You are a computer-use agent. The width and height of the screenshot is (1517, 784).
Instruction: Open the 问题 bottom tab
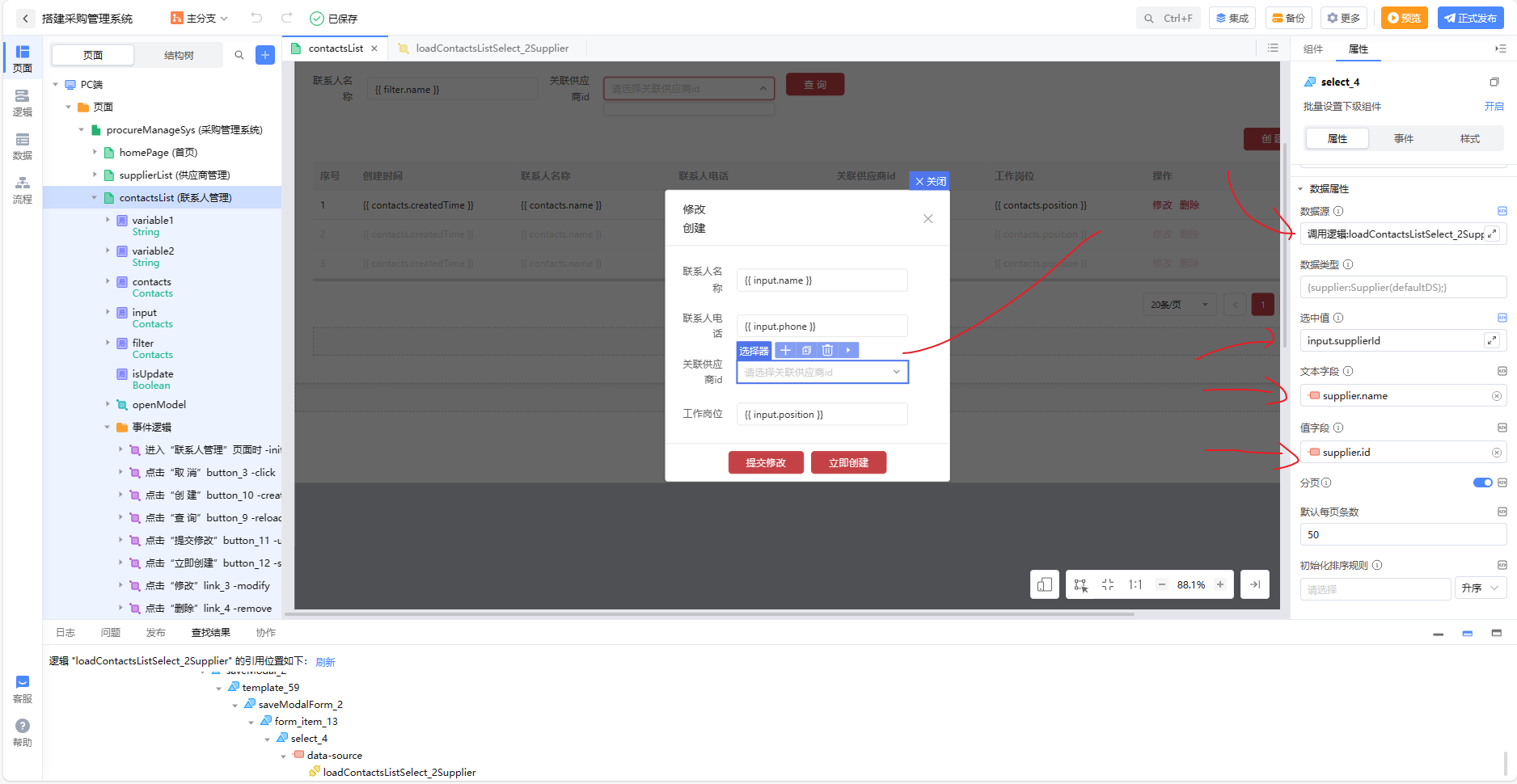pyautogui.click(x=111, y=632)
